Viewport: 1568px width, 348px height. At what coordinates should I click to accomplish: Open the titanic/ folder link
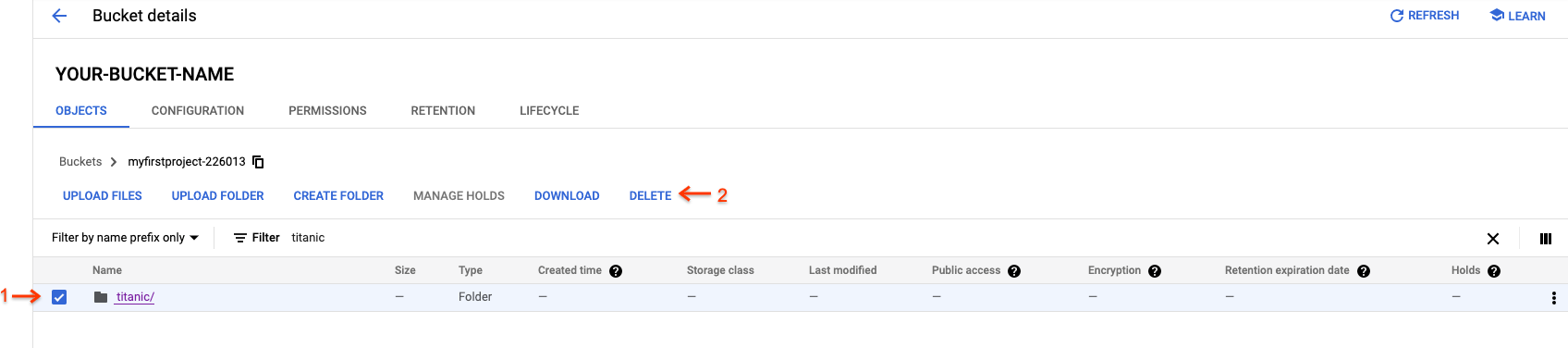(135, 297)
